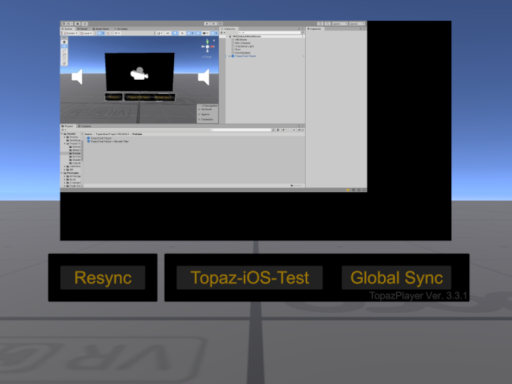
Task: Activate the Global Sync button
Action: tap(396, 278)
